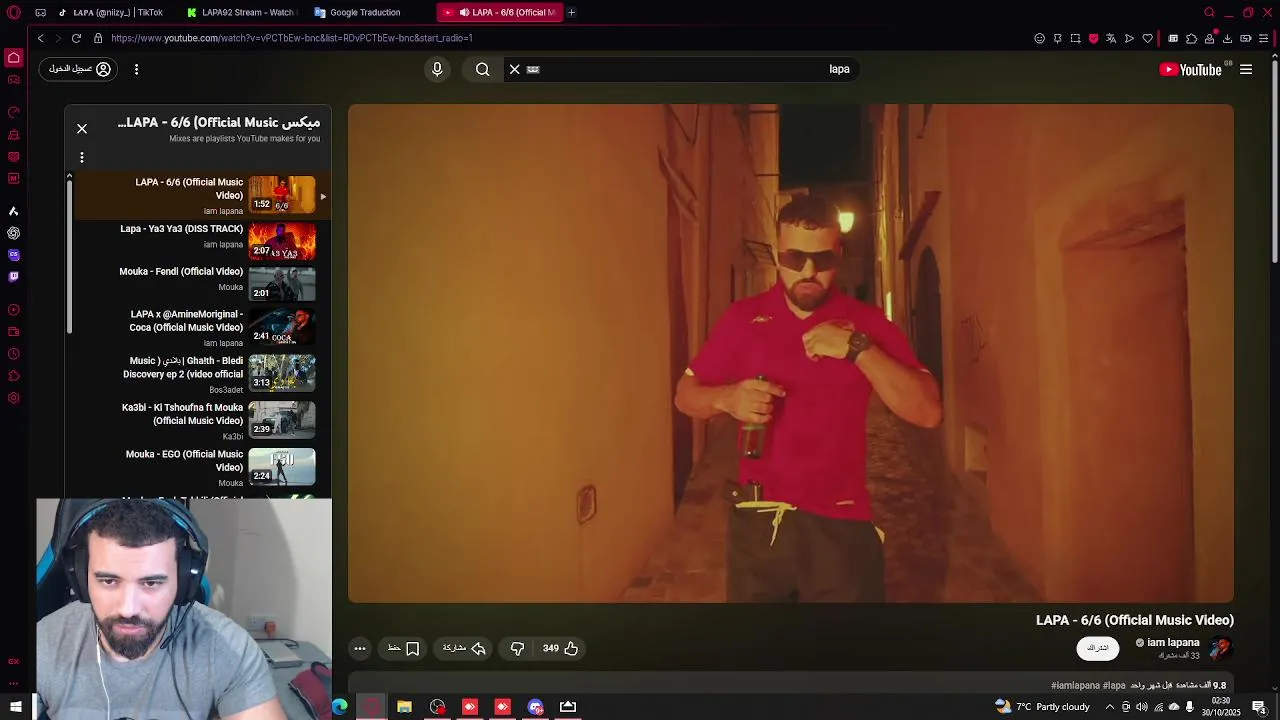Open the sidebar settings gear icon

[x=13, y=398]
